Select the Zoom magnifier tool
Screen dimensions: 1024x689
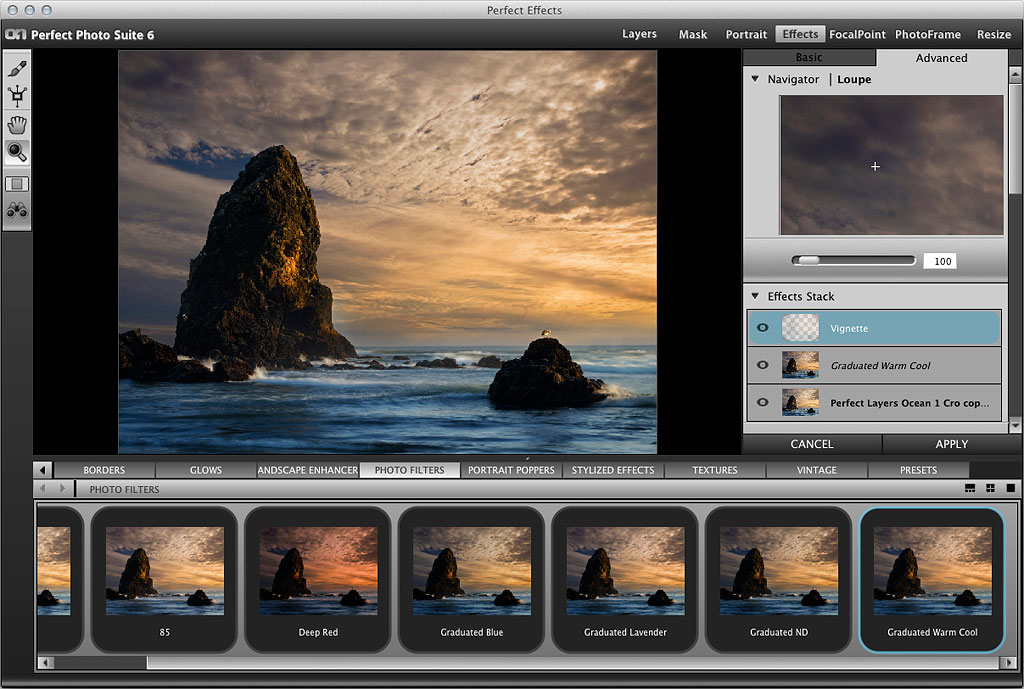pos(17,152)
